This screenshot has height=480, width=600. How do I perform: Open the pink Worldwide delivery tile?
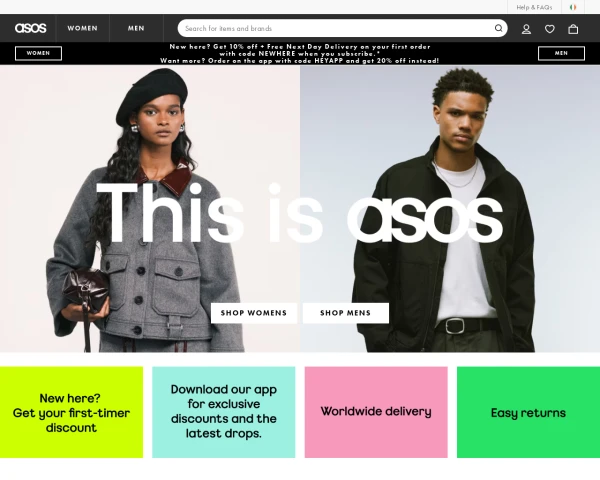376,412
